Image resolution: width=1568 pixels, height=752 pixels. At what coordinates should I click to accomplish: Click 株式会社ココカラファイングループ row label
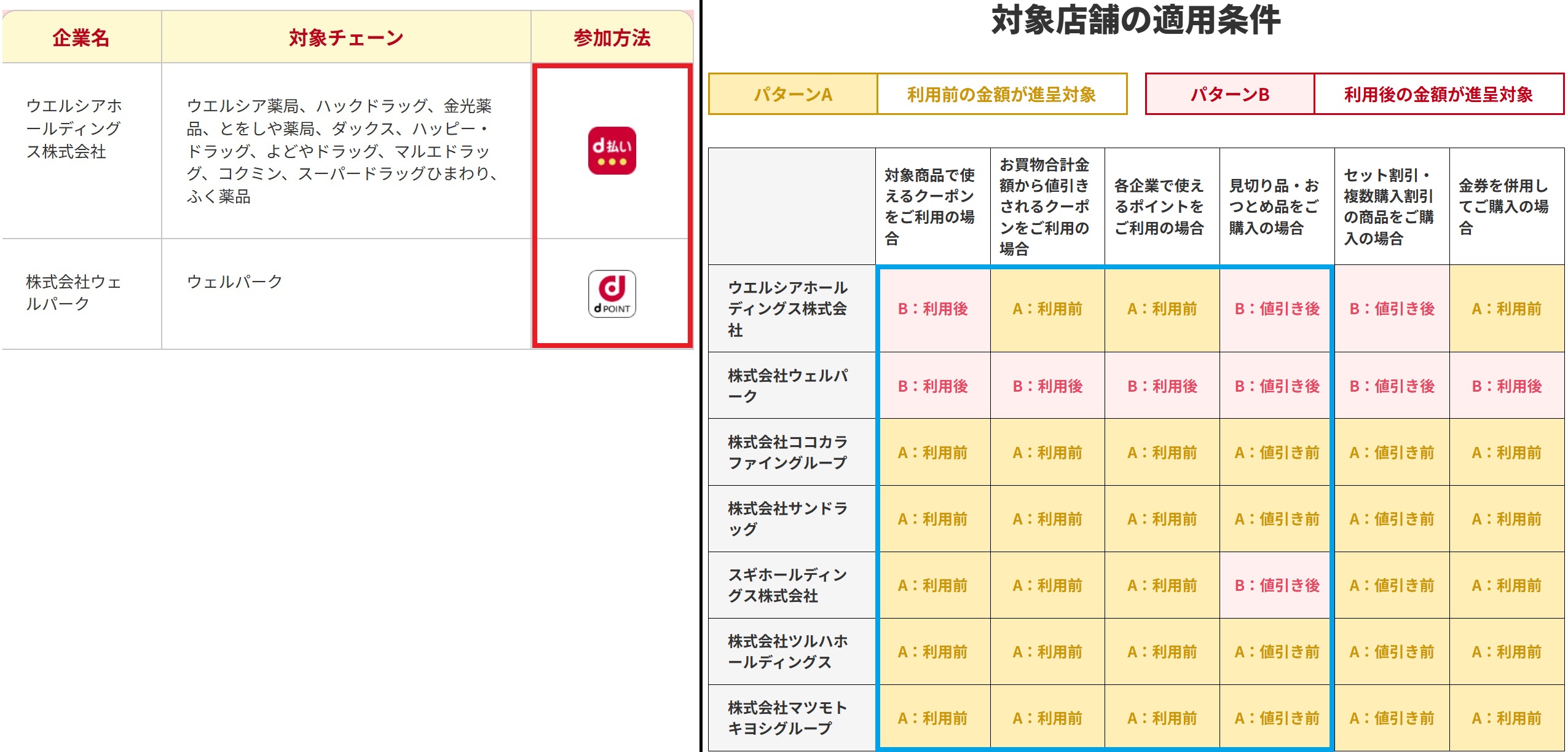tap(787, 452)
